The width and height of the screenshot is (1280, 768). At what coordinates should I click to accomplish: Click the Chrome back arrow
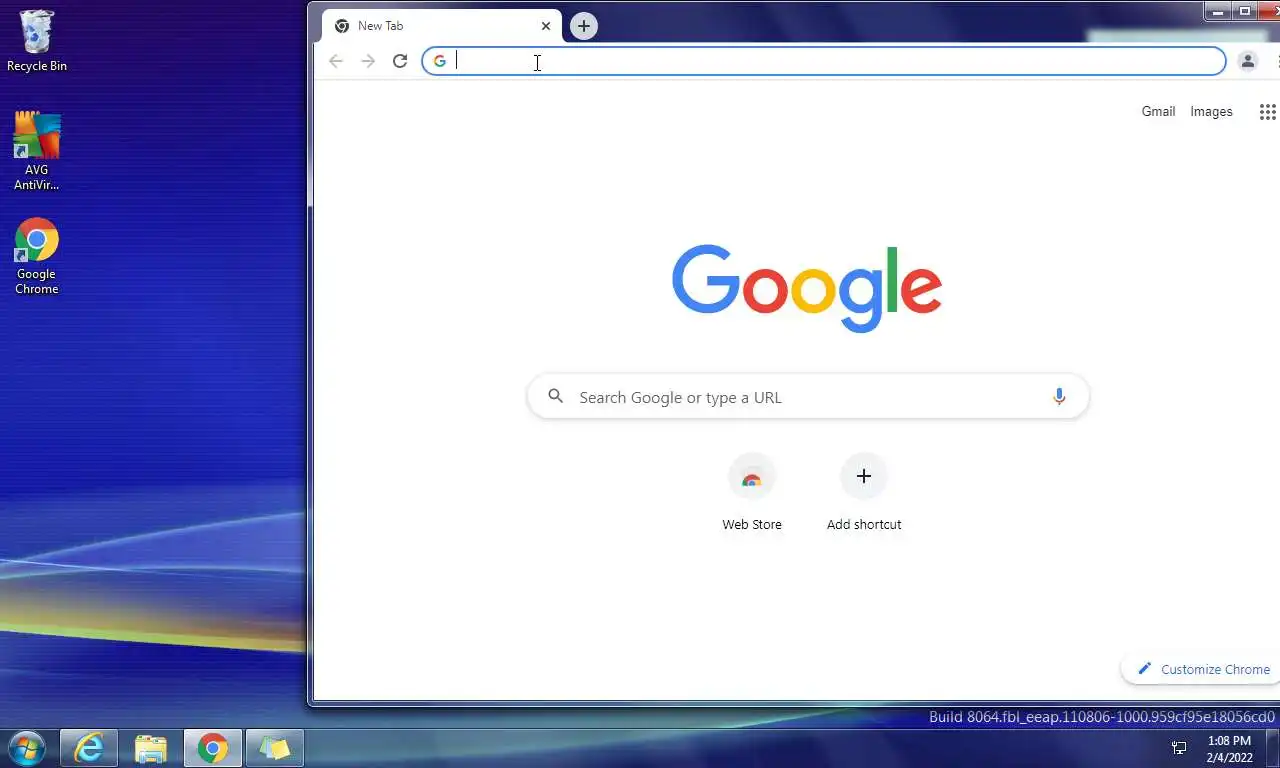pyautogui.click(x=336, y=61)
